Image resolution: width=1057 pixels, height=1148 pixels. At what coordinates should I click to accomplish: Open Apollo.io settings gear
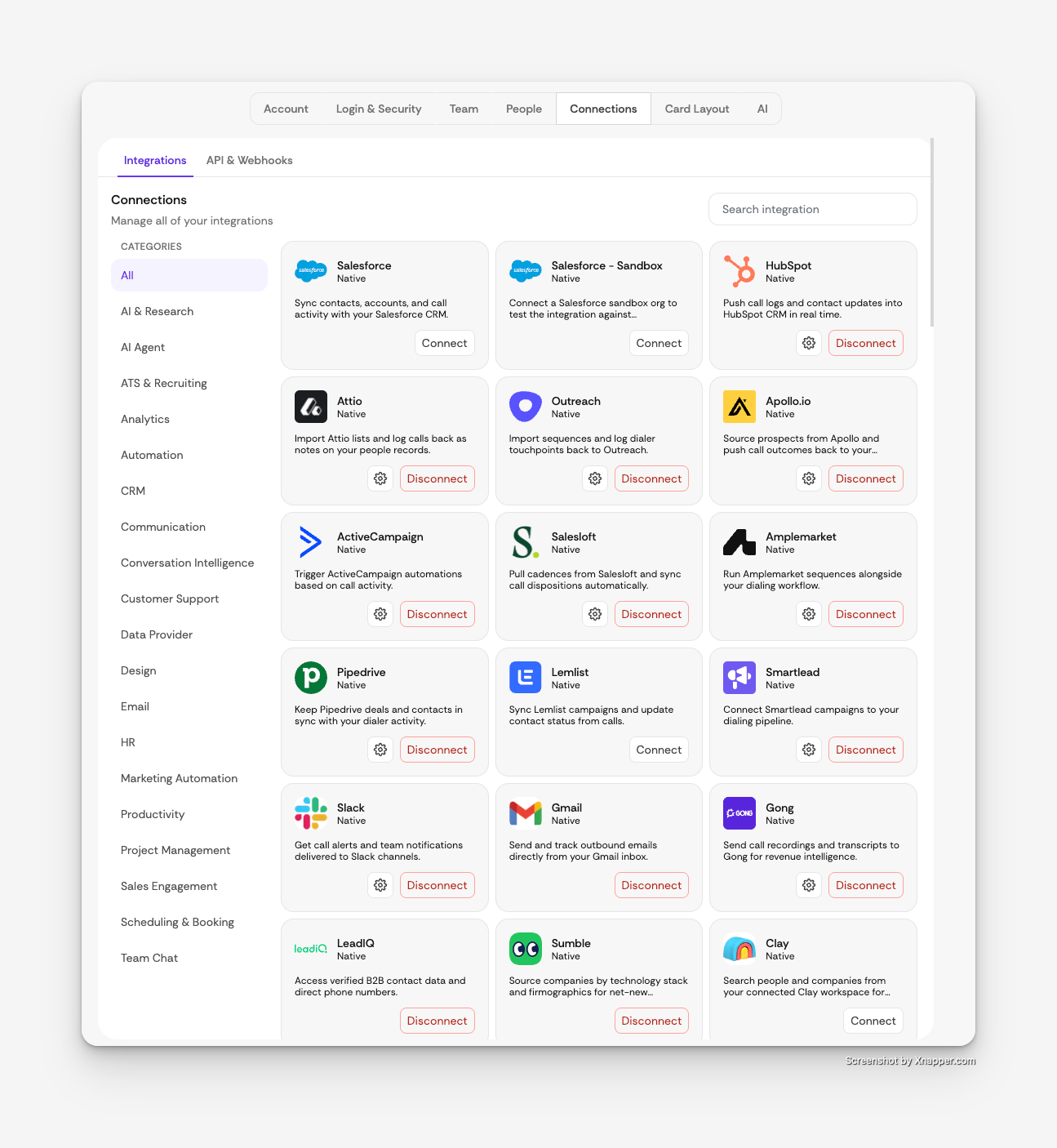pyautogui.click(x=809, y=478)
